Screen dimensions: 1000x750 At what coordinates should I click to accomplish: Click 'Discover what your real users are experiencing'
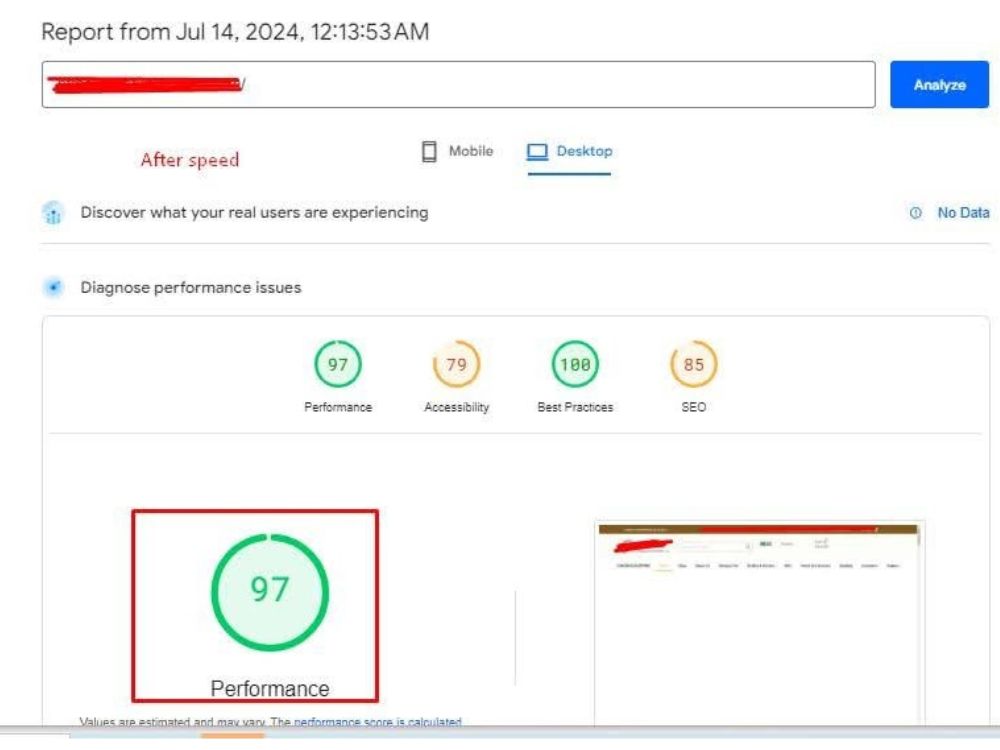tap(254, 212)
